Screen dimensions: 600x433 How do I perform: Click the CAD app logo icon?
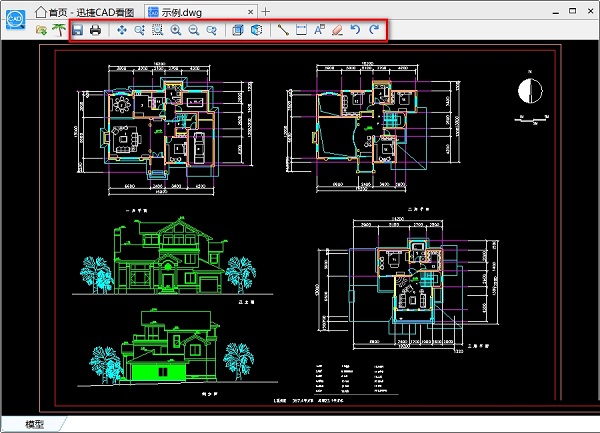pos(16,19)
